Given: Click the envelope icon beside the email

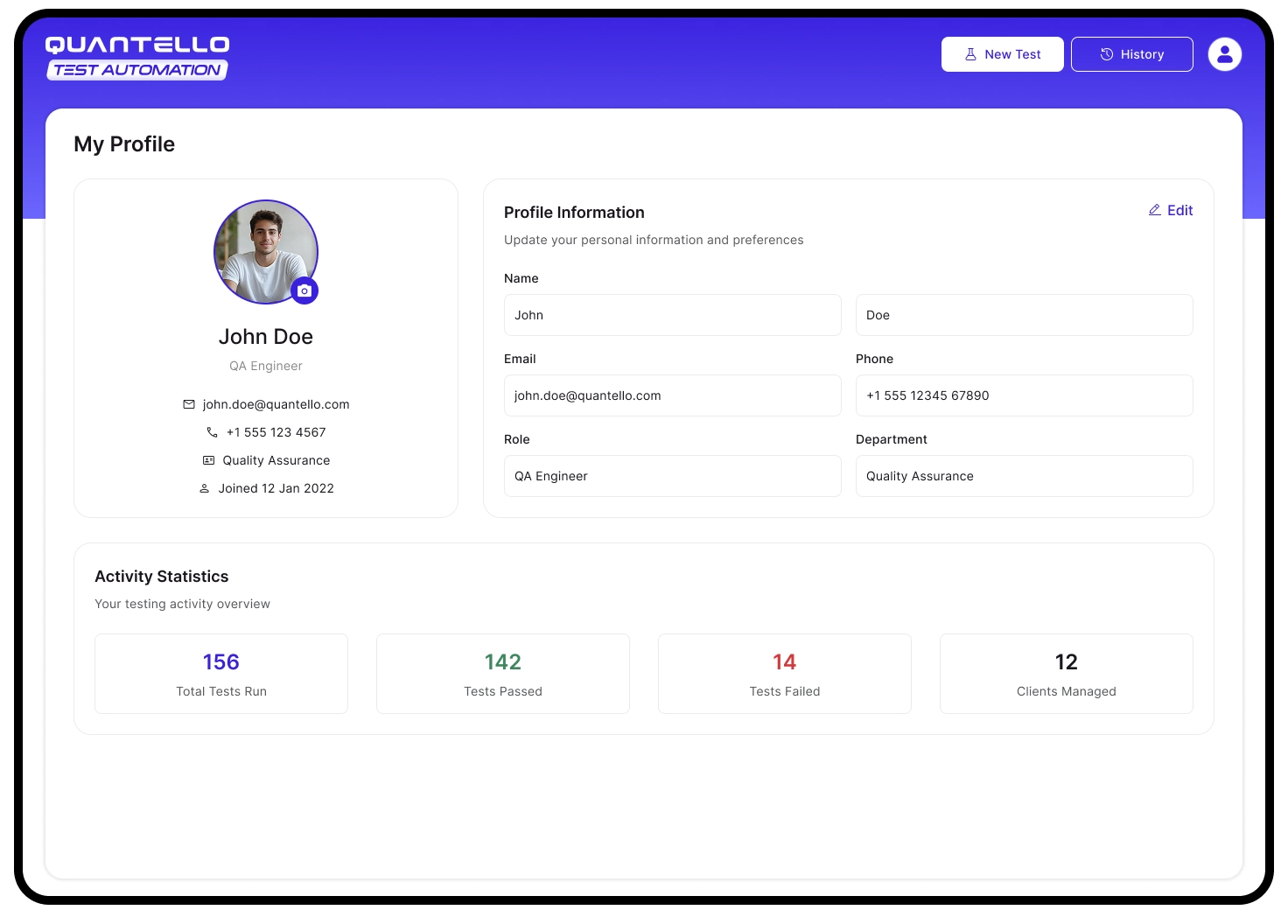Looking at the screenshot, I should coord(189,404).
